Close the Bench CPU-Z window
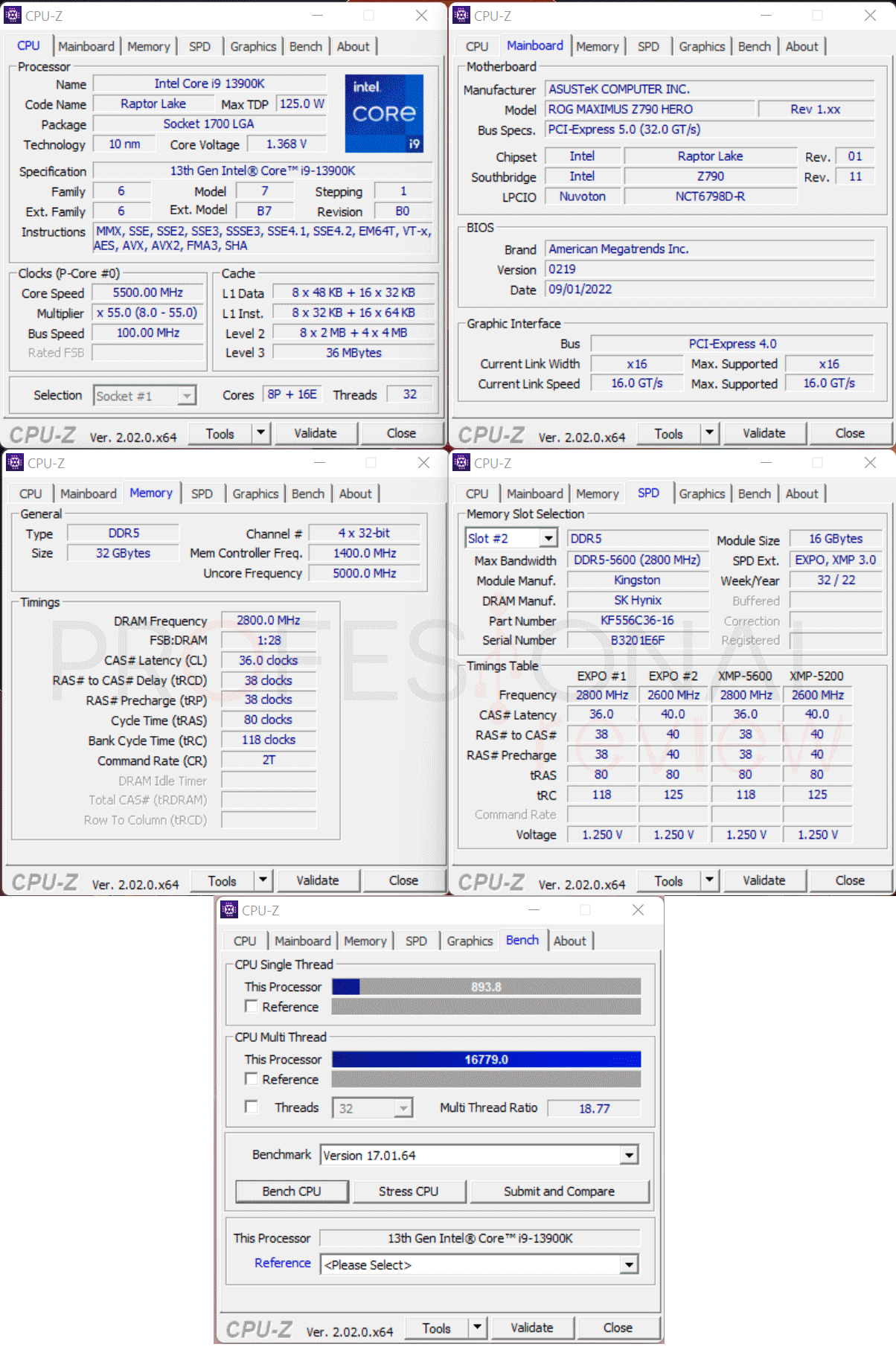 pos(638,909)
